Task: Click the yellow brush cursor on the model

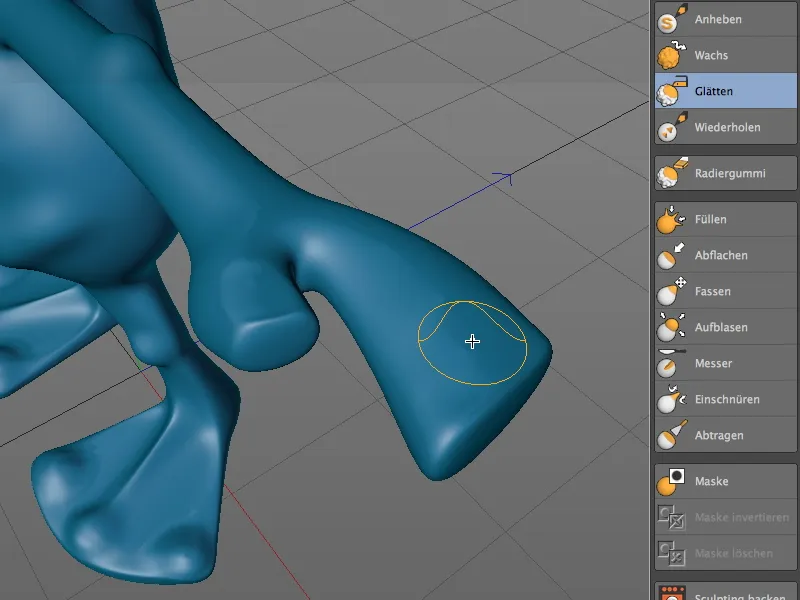Action: (470, 340)
